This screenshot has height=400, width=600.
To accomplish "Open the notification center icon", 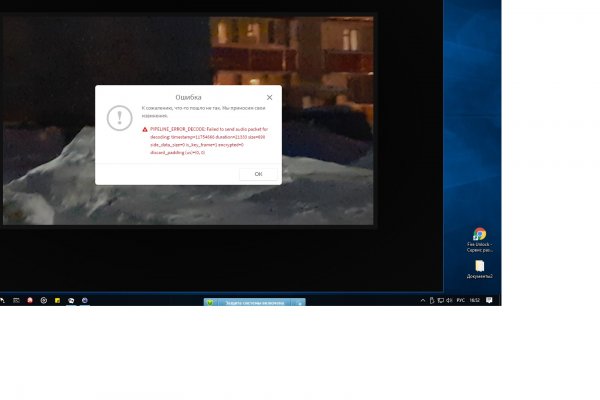I will point(490,300).
